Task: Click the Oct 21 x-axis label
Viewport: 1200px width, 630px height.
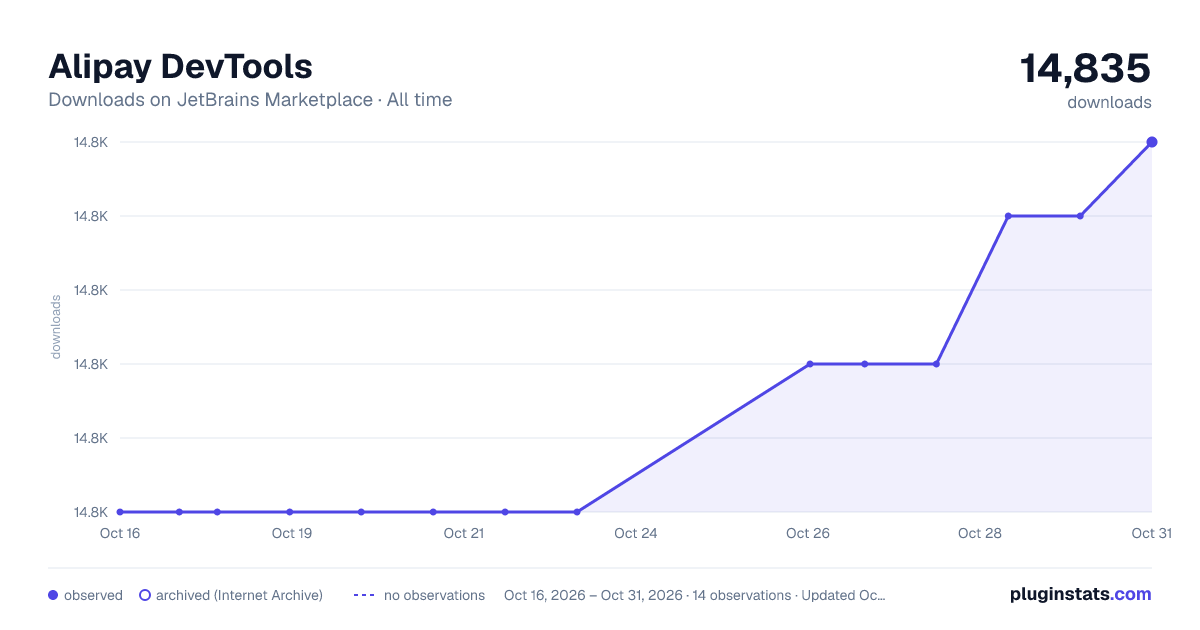Action: [x=464, y=533]
